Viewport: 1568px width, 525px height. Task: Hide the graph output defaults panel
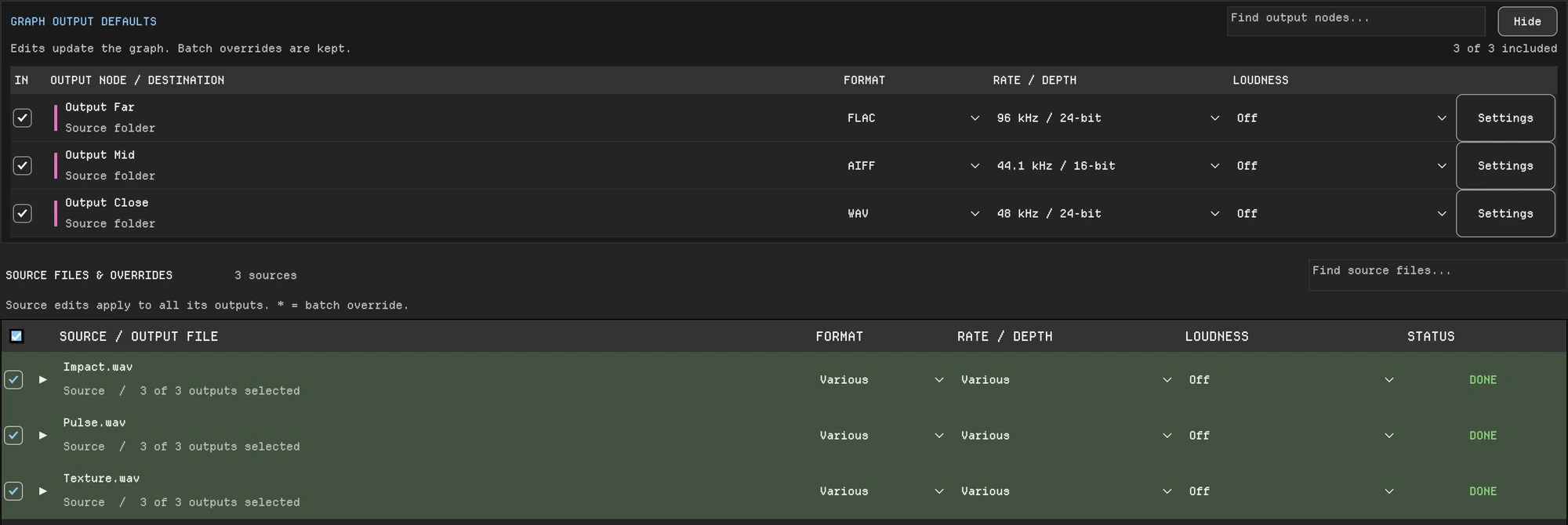point(1527,21)
